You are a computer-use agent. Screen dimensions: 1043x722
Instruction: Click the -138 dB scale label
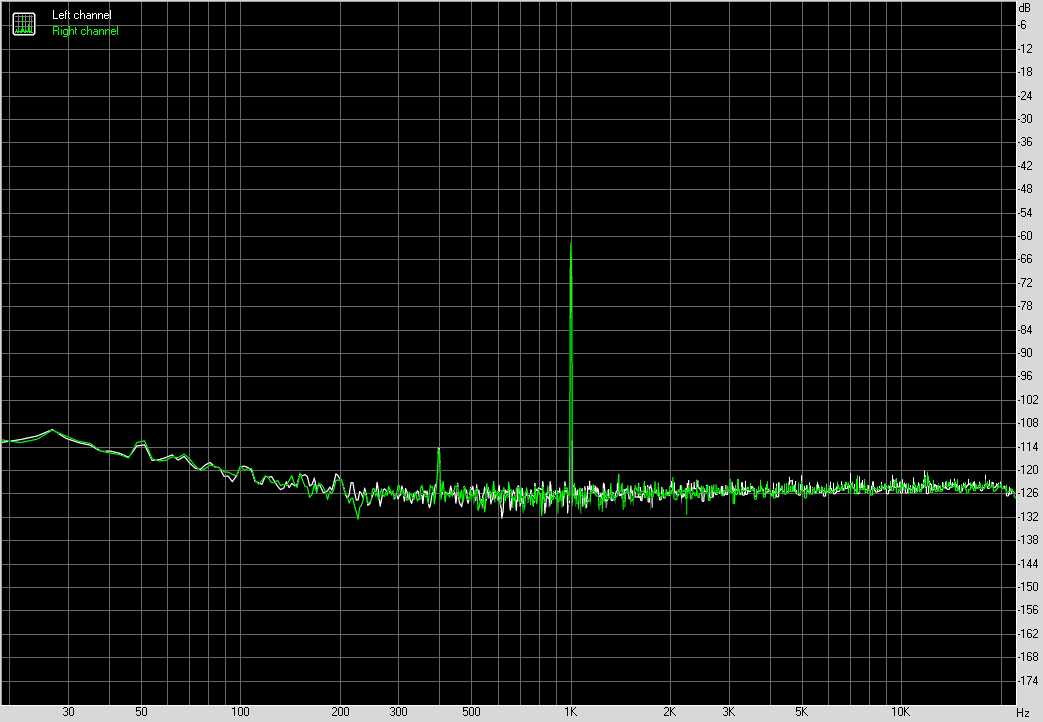[1028, 540]
